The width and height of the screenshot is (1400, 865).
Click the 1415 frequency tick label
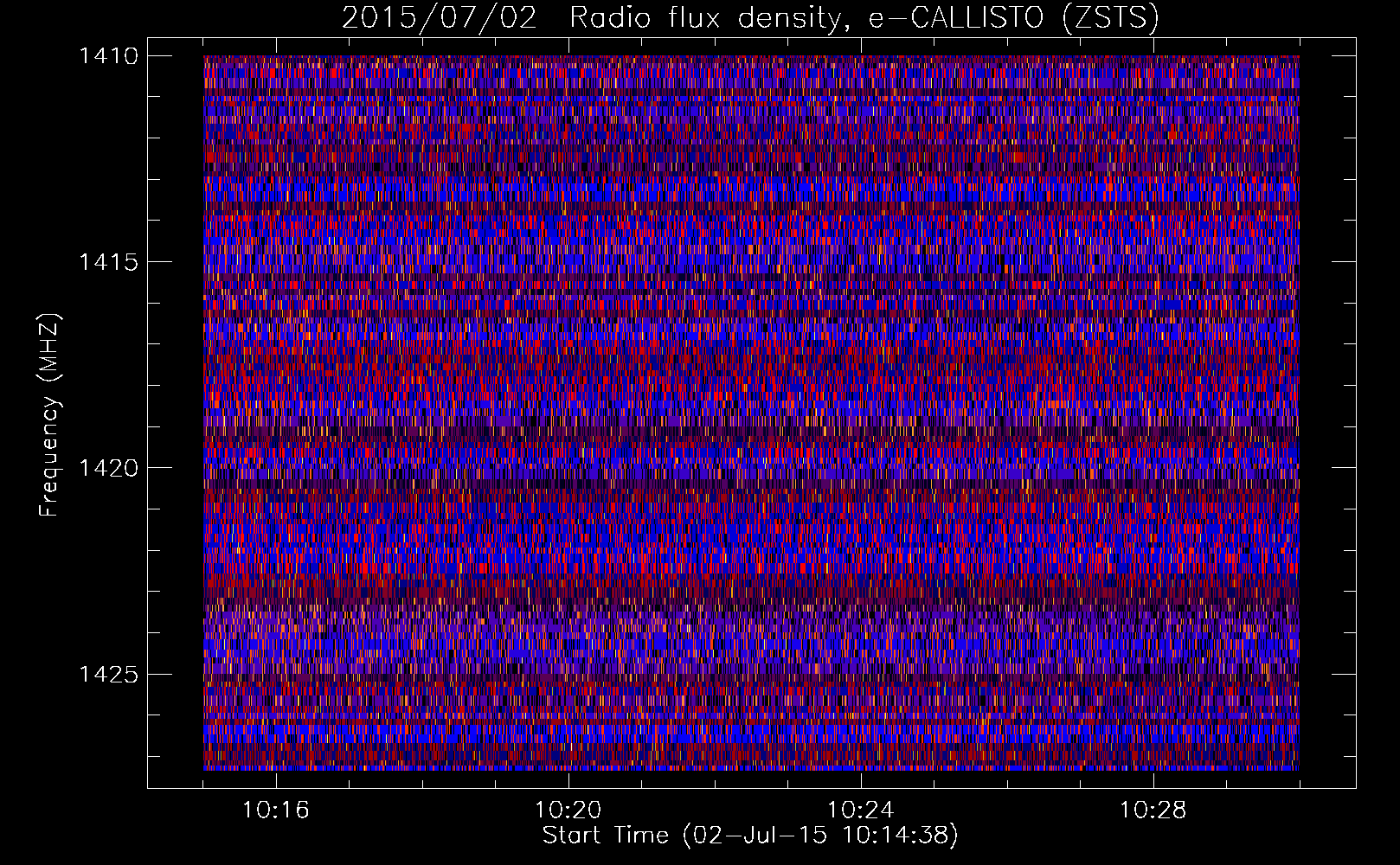(x=108, y=262)
